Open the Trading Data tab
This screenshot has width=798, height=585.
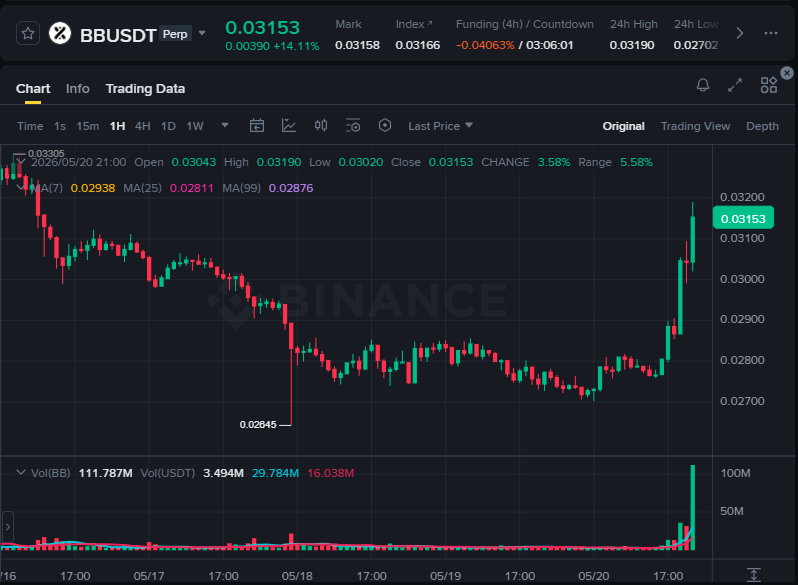click(x=145, y=89)
